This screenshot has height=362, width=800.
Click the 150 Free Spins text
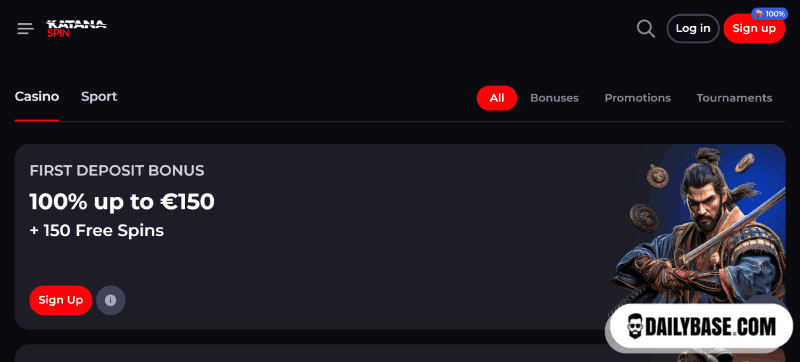96,231
